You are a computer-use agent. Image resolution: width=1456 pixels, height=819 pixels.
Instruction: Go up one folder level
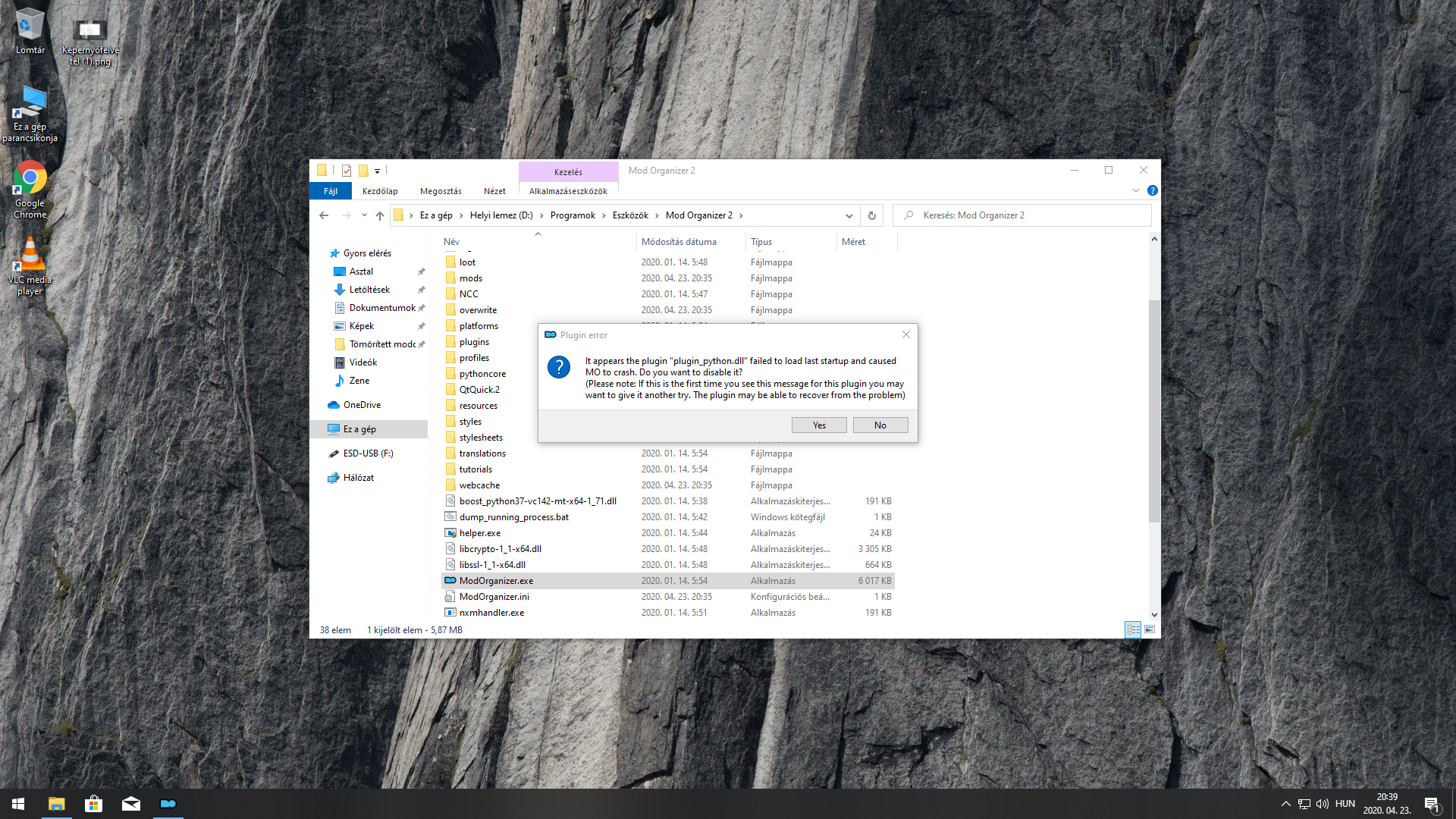[x=380, y=215]
